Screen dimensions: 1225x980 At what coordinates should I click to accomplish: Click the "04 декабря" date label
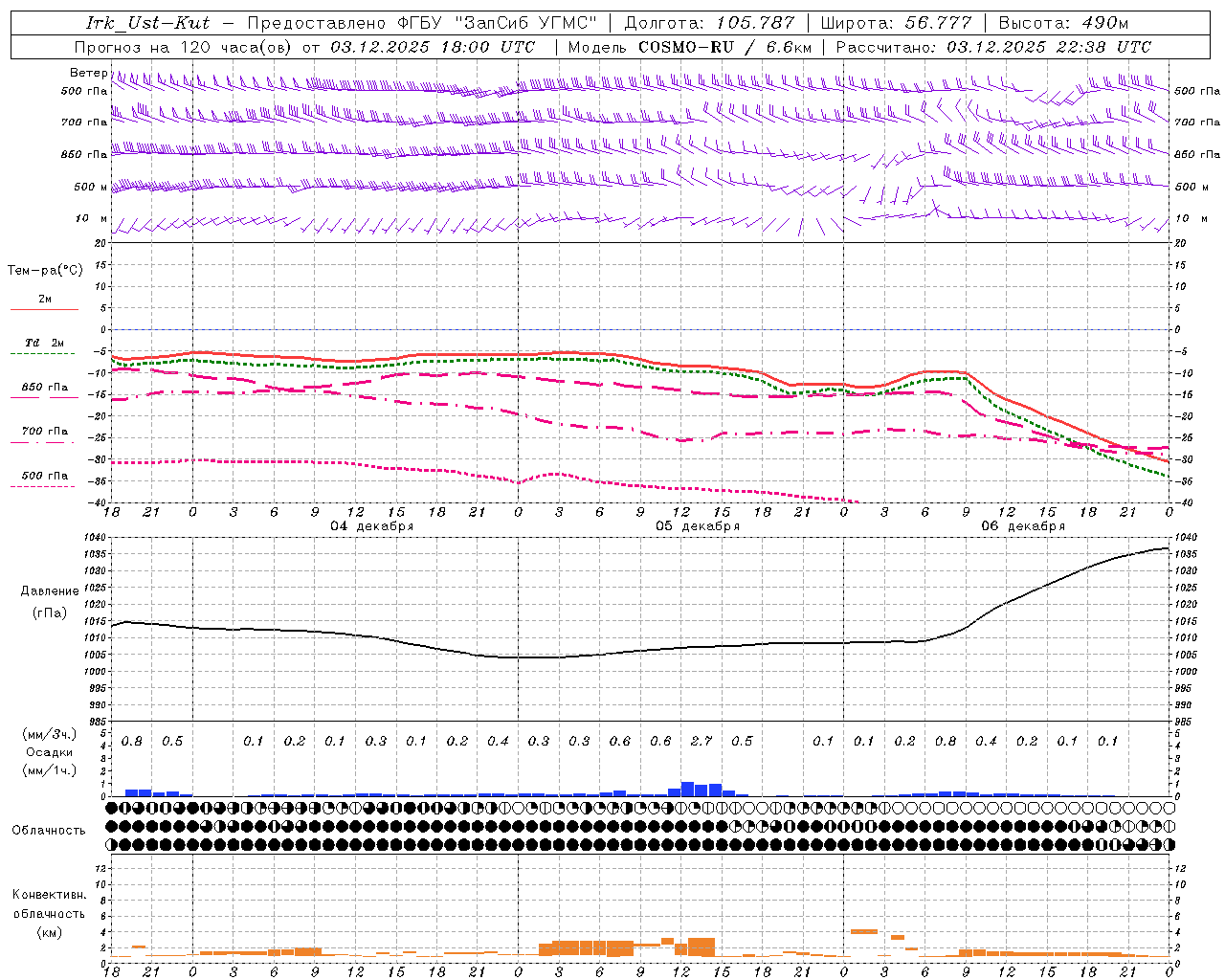[x=372, y=526]
